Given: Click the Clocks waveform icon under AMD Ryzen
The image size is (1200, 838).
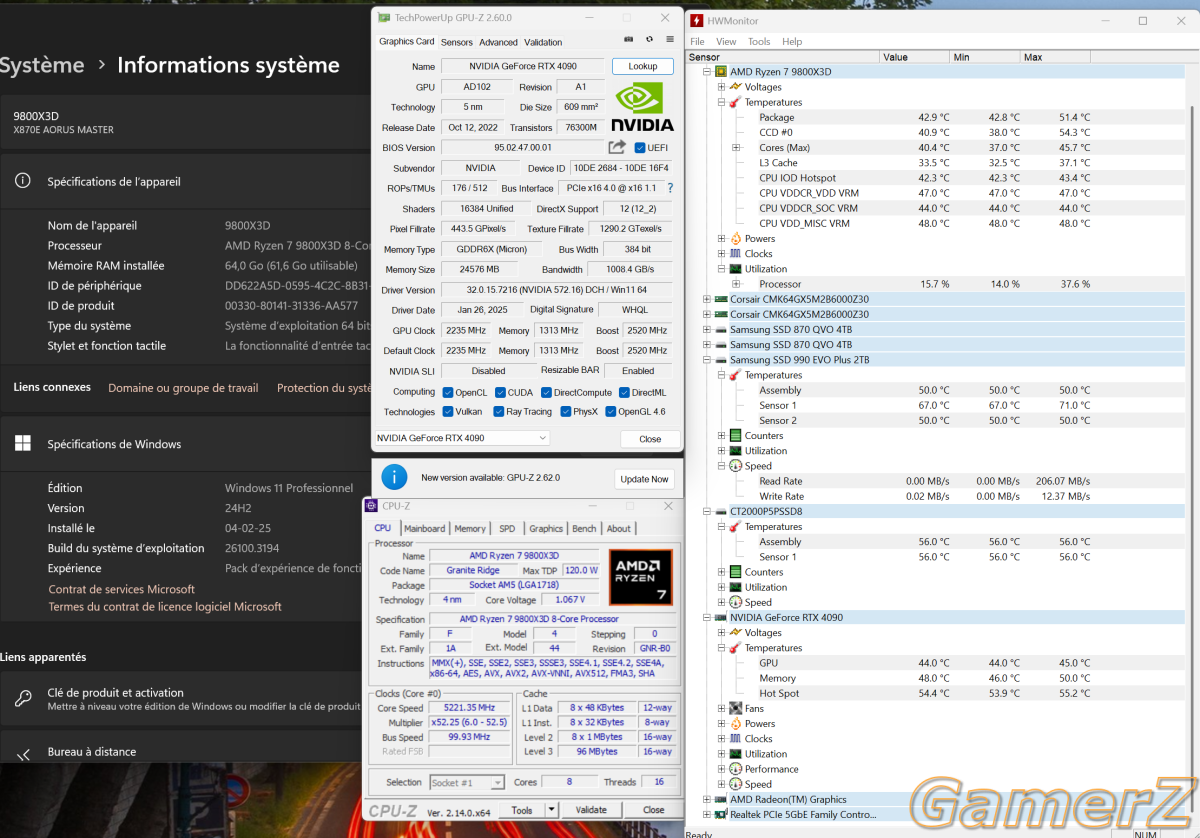Looking at the screenshot, I should pyautogui.click(x=735, y=253).
